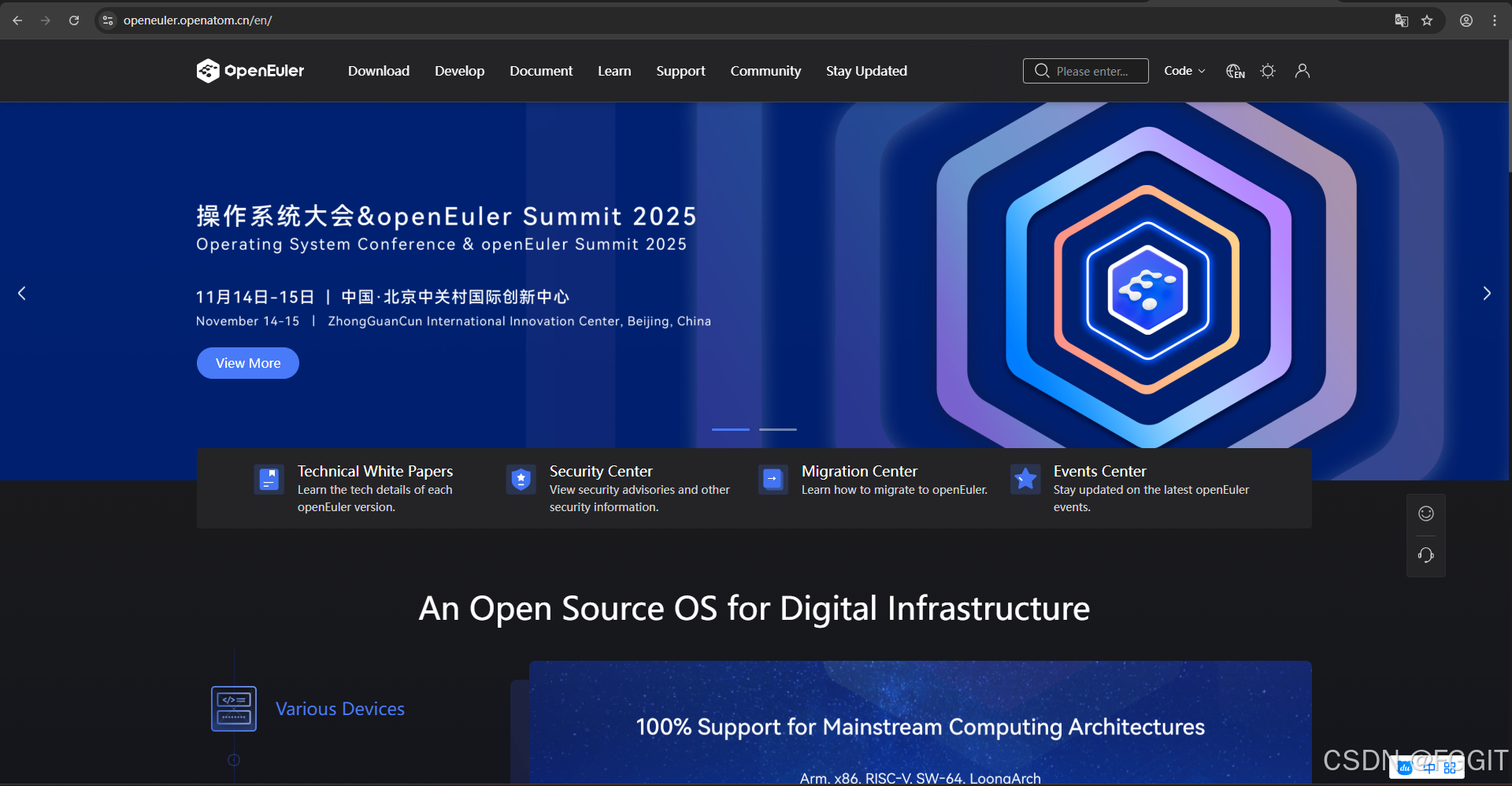Screen dimensions: 1512x786
Task: Open Migration Center link
Action: [x=859, y=471]
